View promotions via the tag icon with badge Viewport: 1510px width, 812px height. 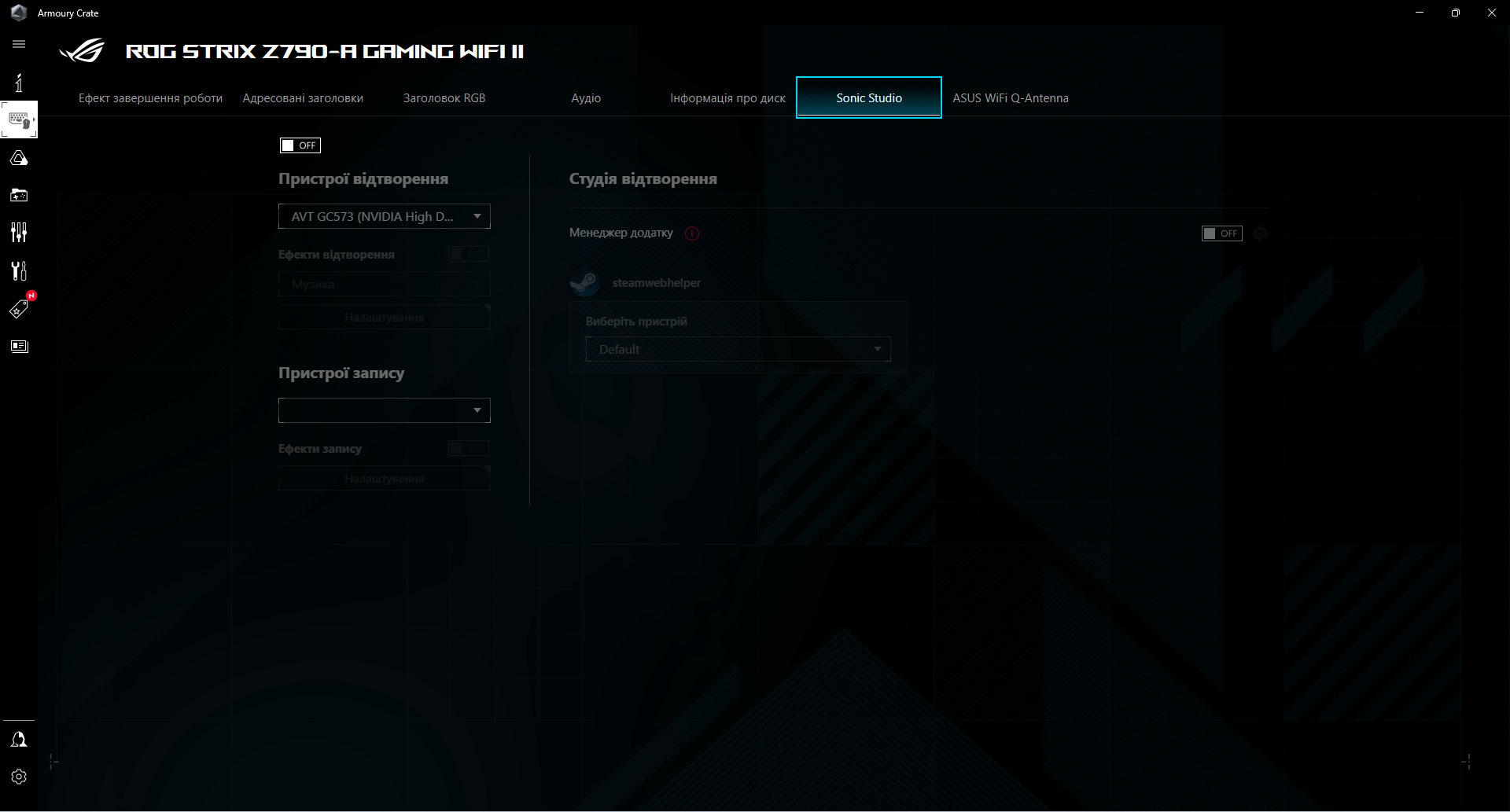19,308
